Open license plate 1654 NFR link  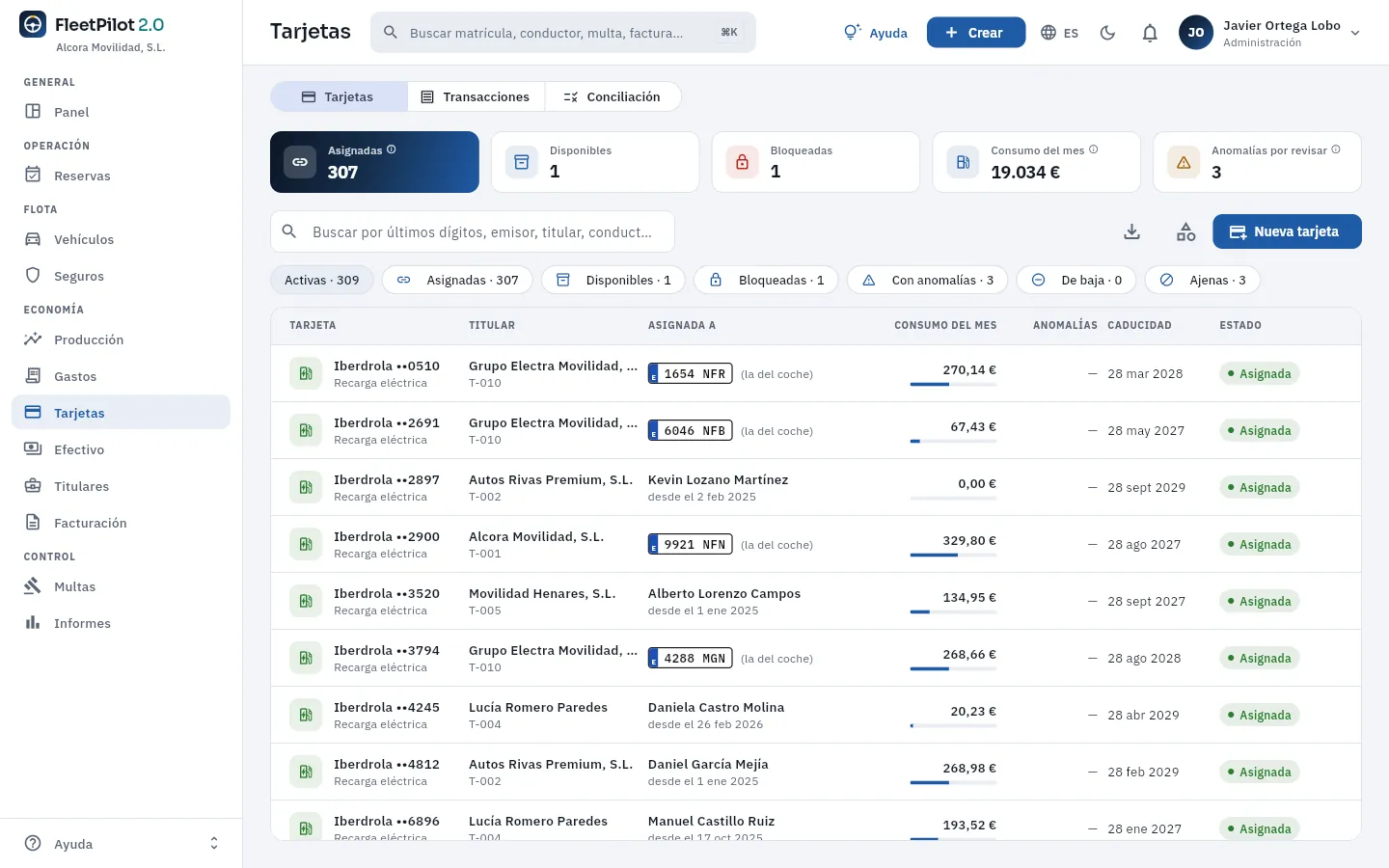coord(691,373)
